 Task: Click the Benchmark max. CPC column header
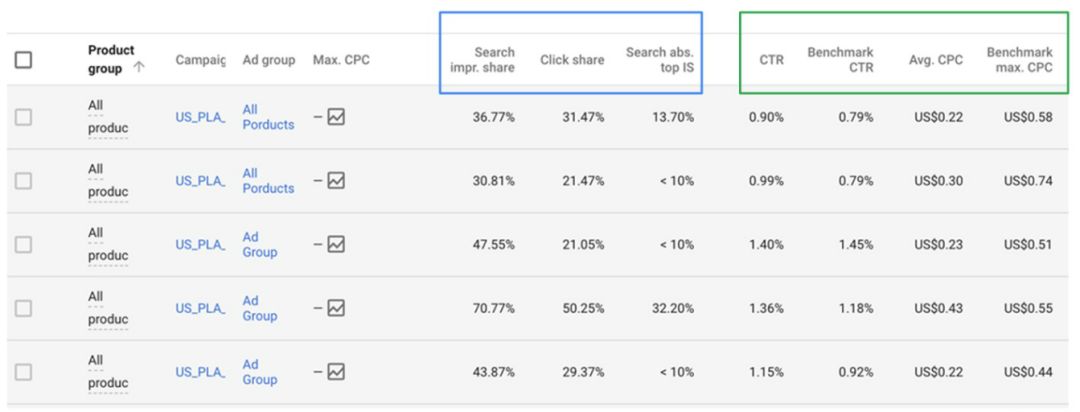pos(1019,60)
